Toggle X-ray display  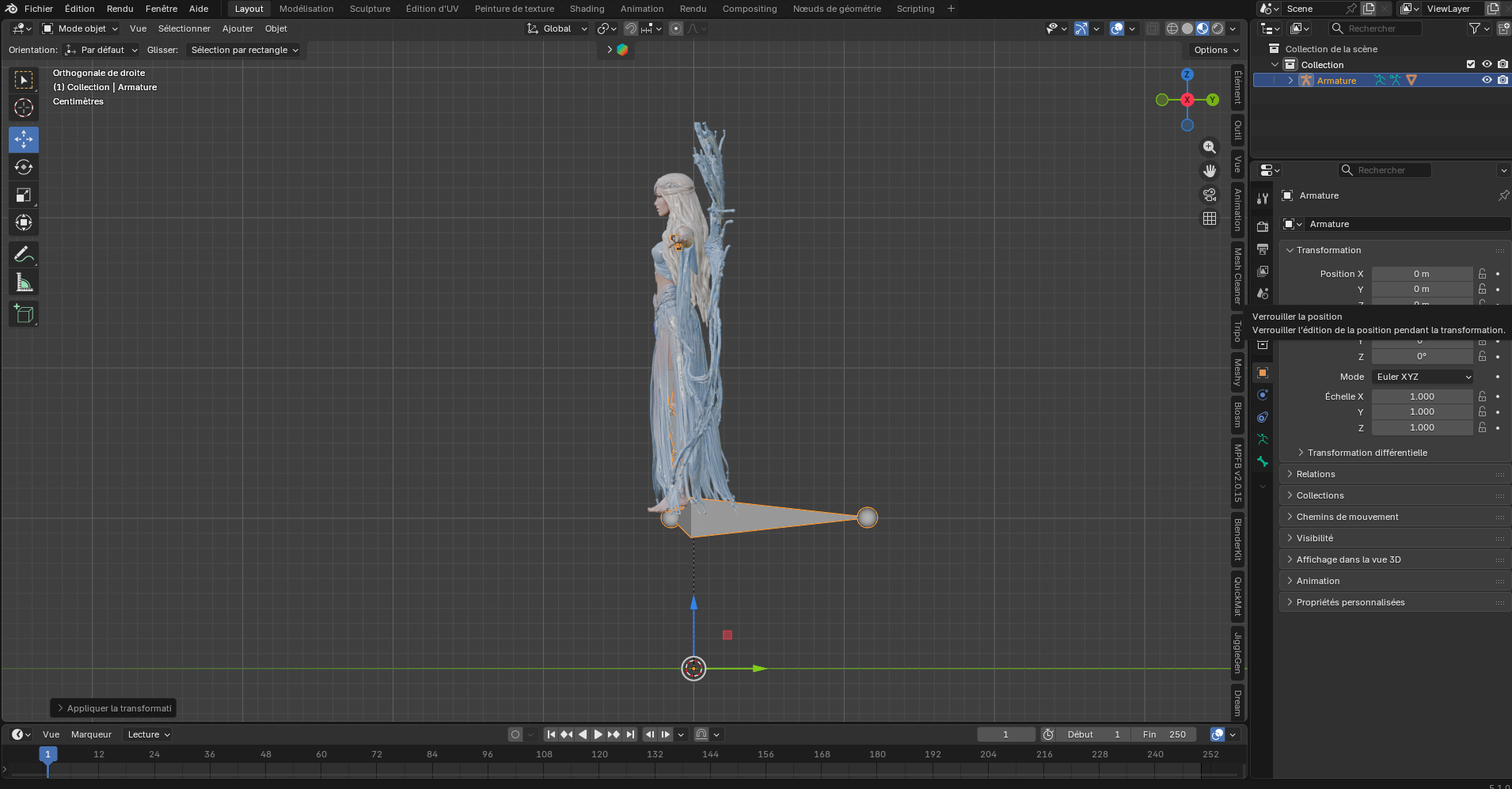coord(1153,28)
